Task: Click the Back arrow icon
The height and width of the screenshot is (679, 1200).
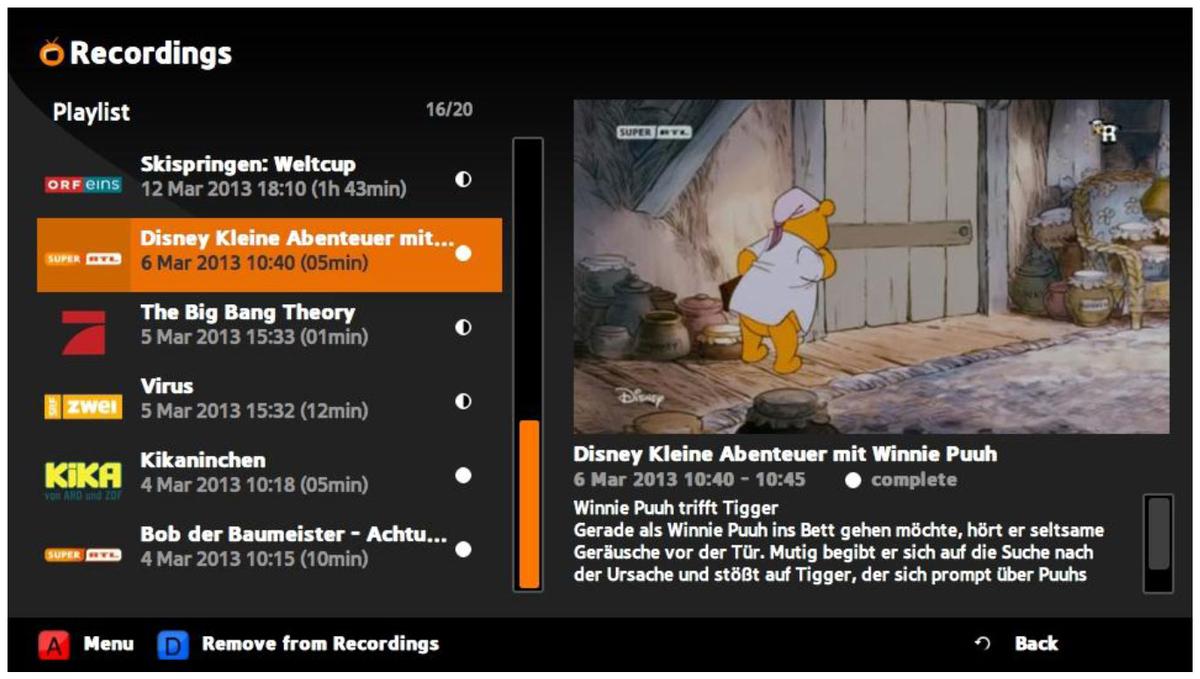Action: 982,644
